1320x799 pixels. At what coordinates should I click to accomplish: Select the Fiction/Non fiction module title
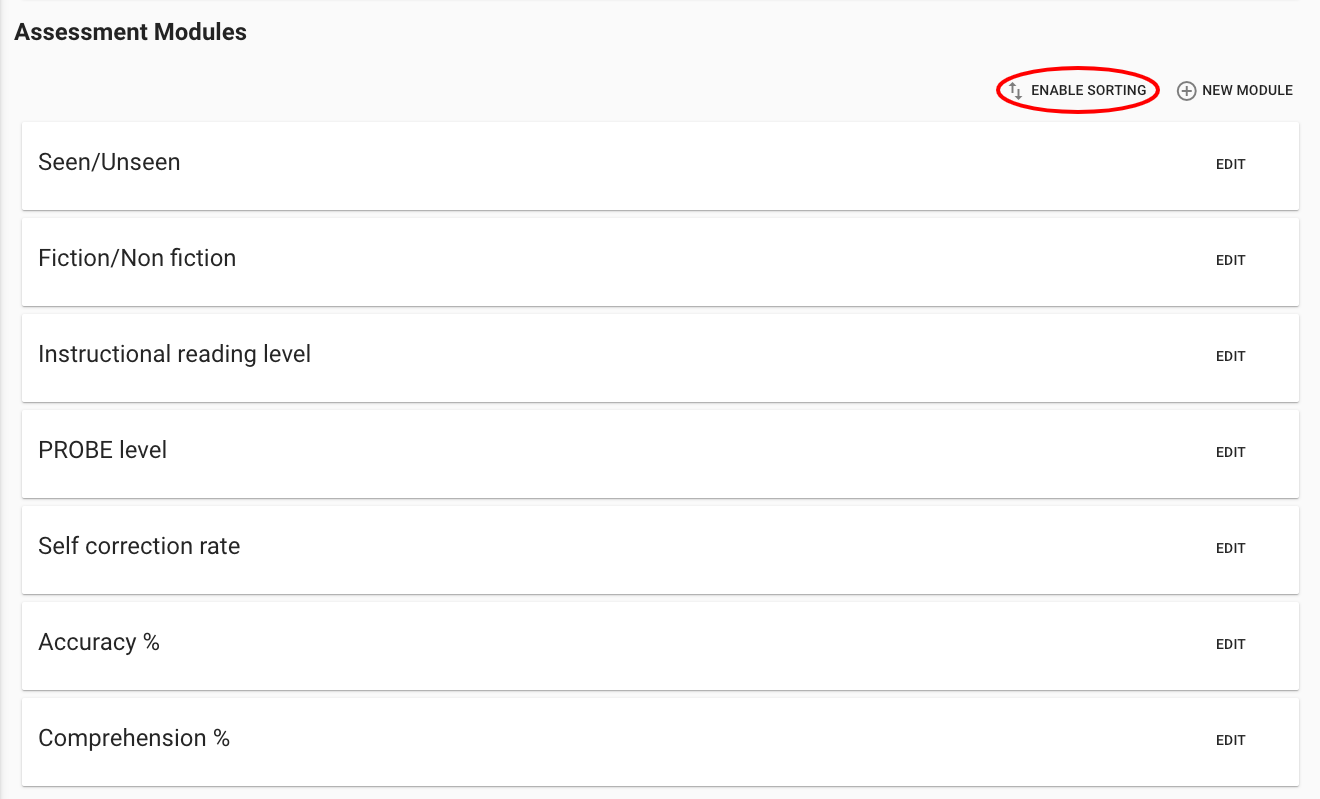[137, 258]
